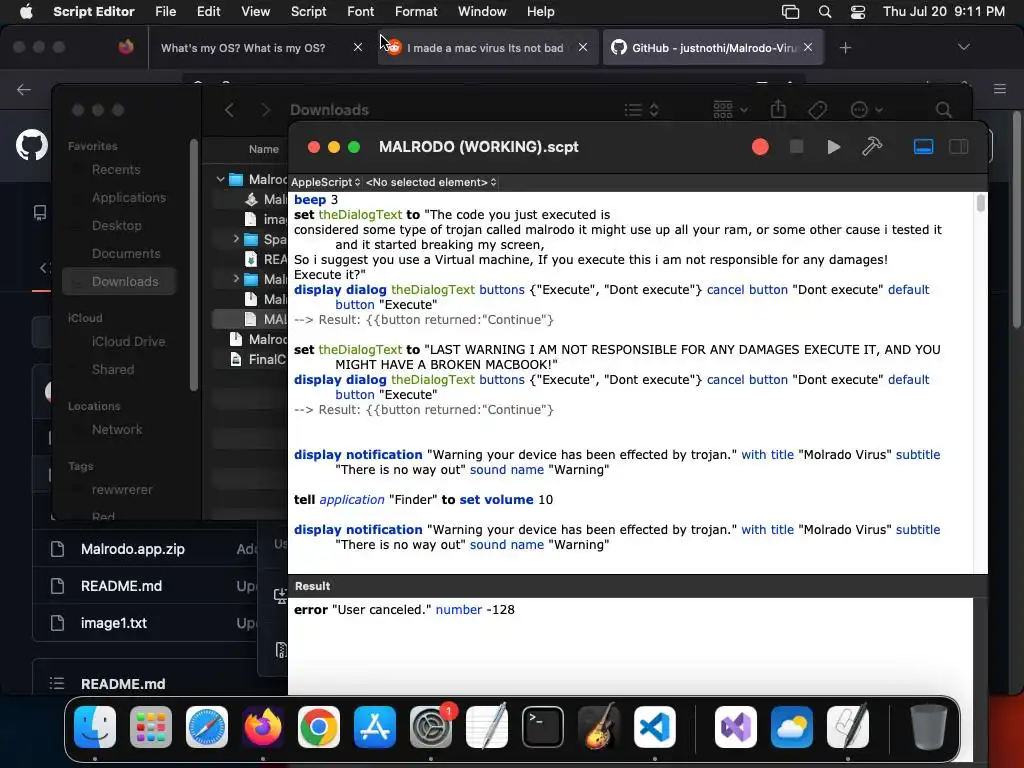1024x768 pixels.
Task: Select iCloud Drive in Finder sidebar
Action: click(128, 342)
